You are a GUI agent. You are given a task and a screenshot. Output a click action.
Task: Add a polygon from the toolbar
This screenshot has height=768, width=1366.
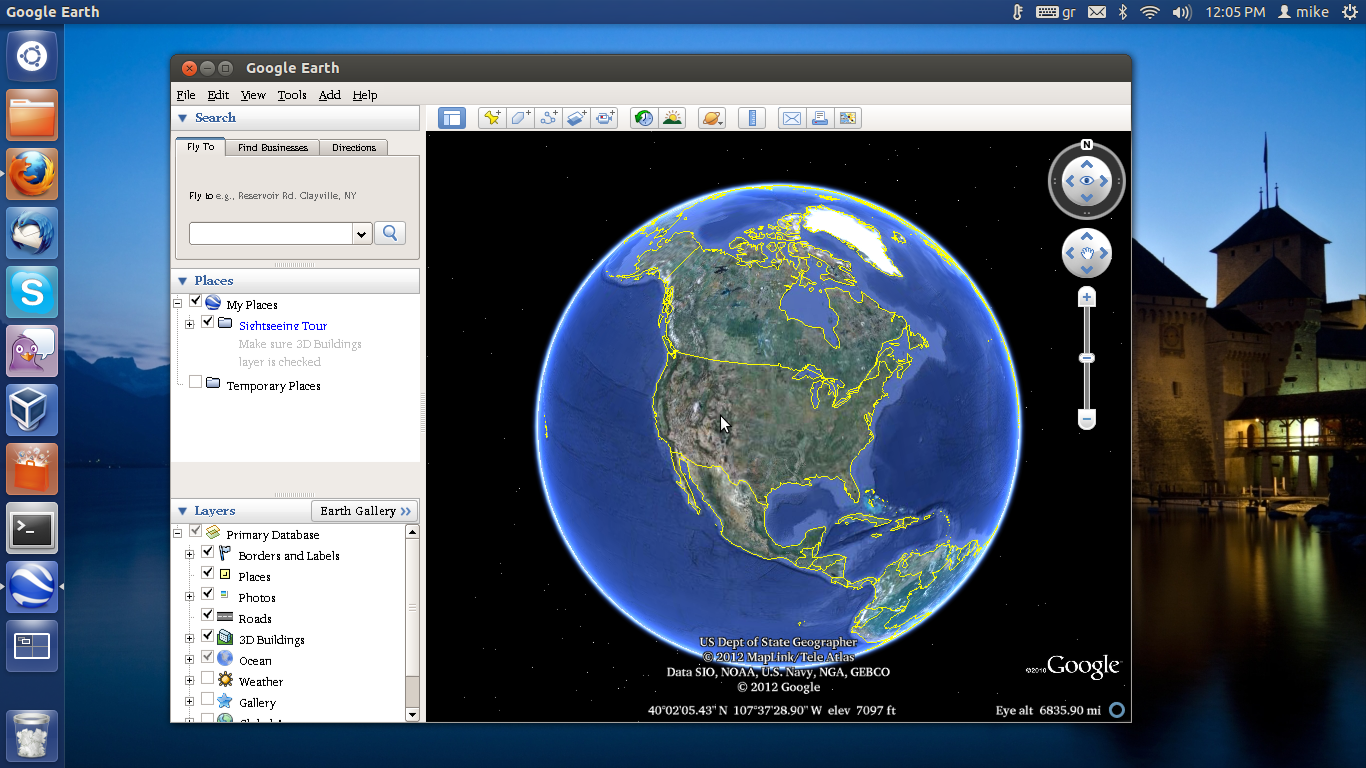tap(519, 118)
